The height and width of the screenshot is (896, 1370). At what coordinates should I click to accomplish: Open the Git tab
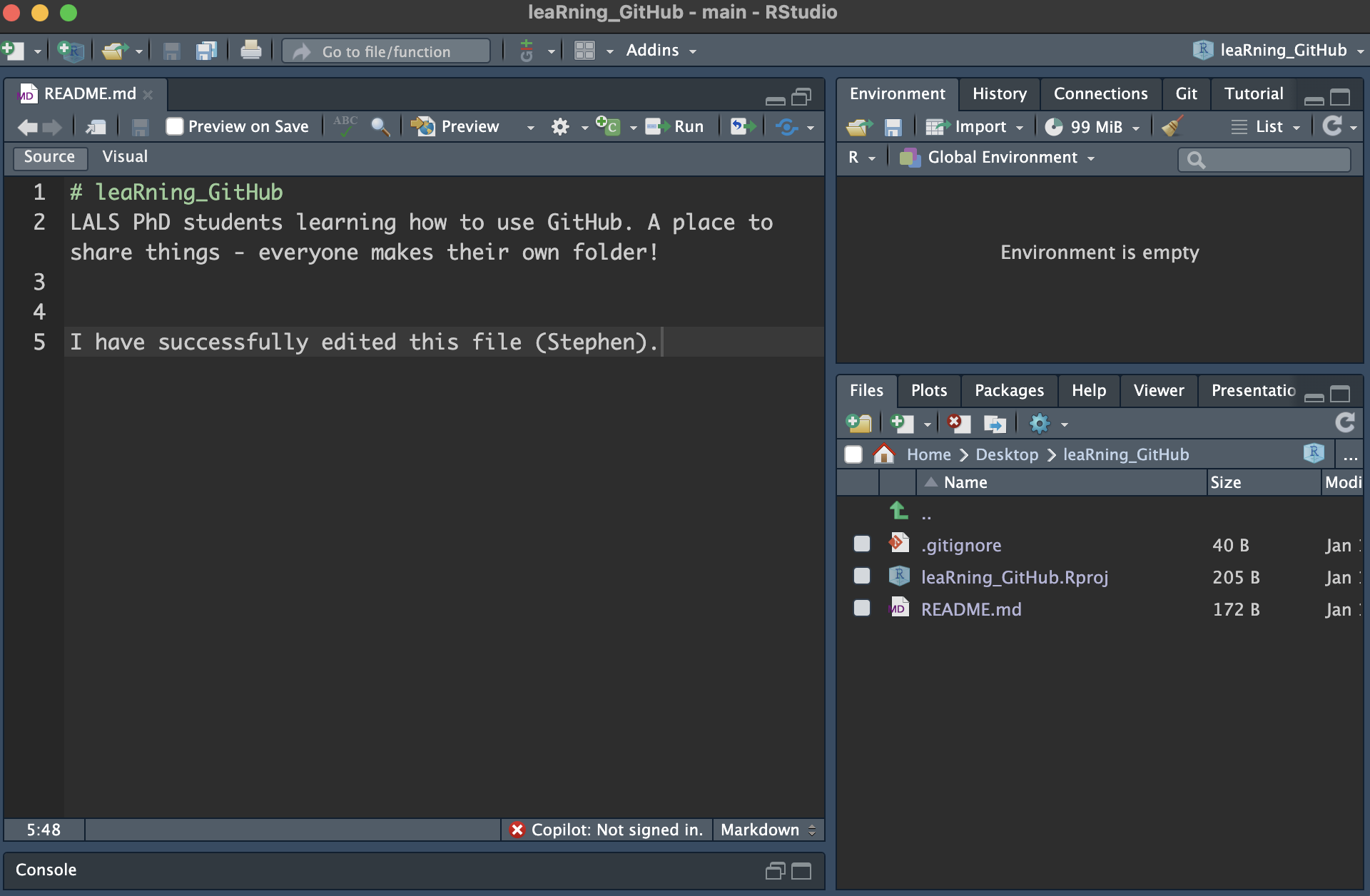1186,94
